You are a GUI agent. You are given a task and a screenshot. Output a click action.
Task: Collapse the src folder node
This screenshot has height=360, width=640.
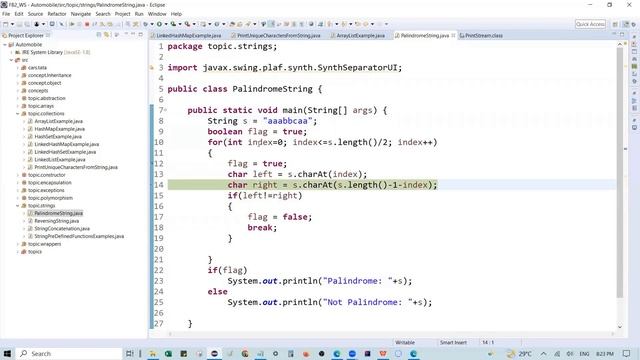[11, 60]
